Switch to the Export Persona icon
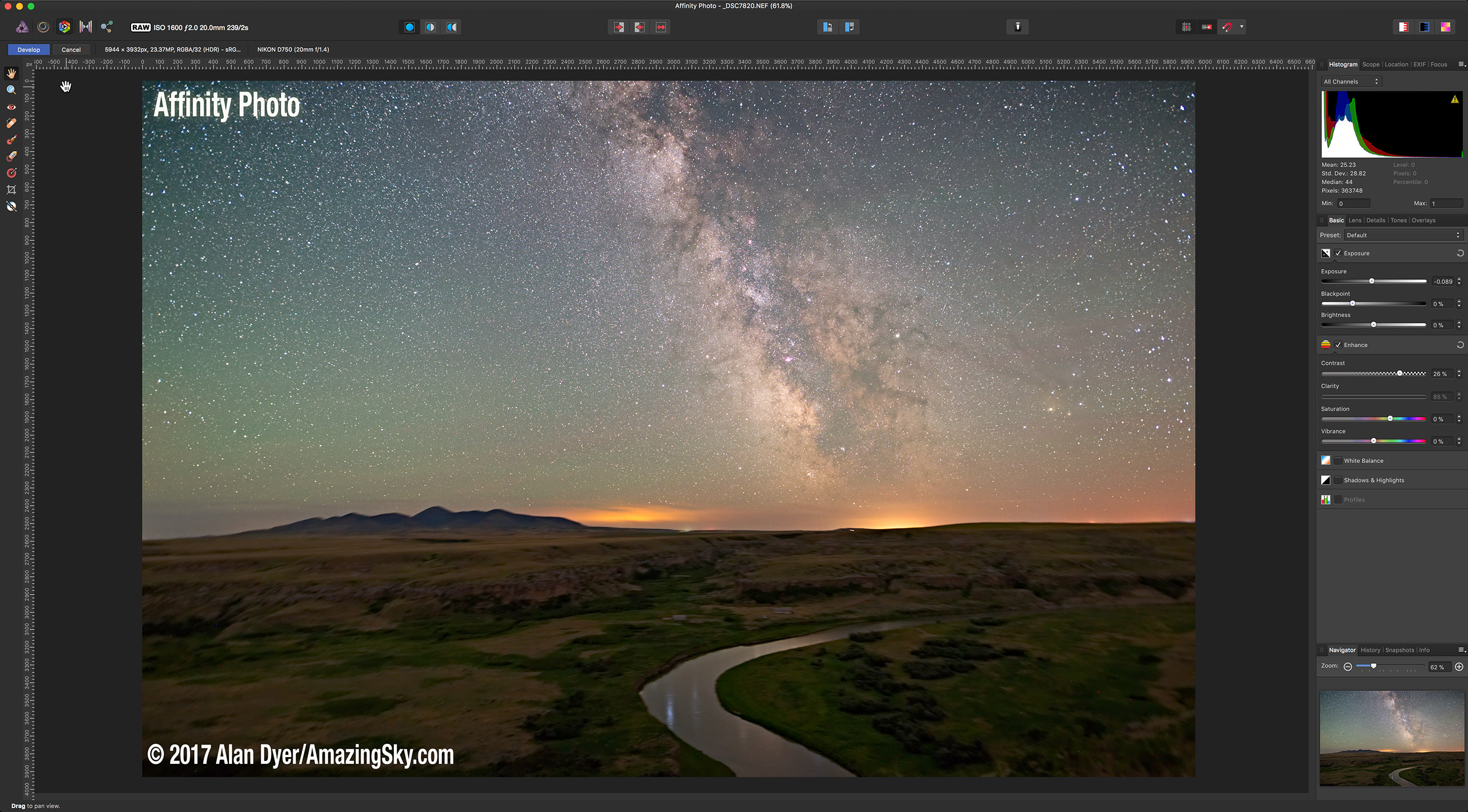 coord(106,27)
